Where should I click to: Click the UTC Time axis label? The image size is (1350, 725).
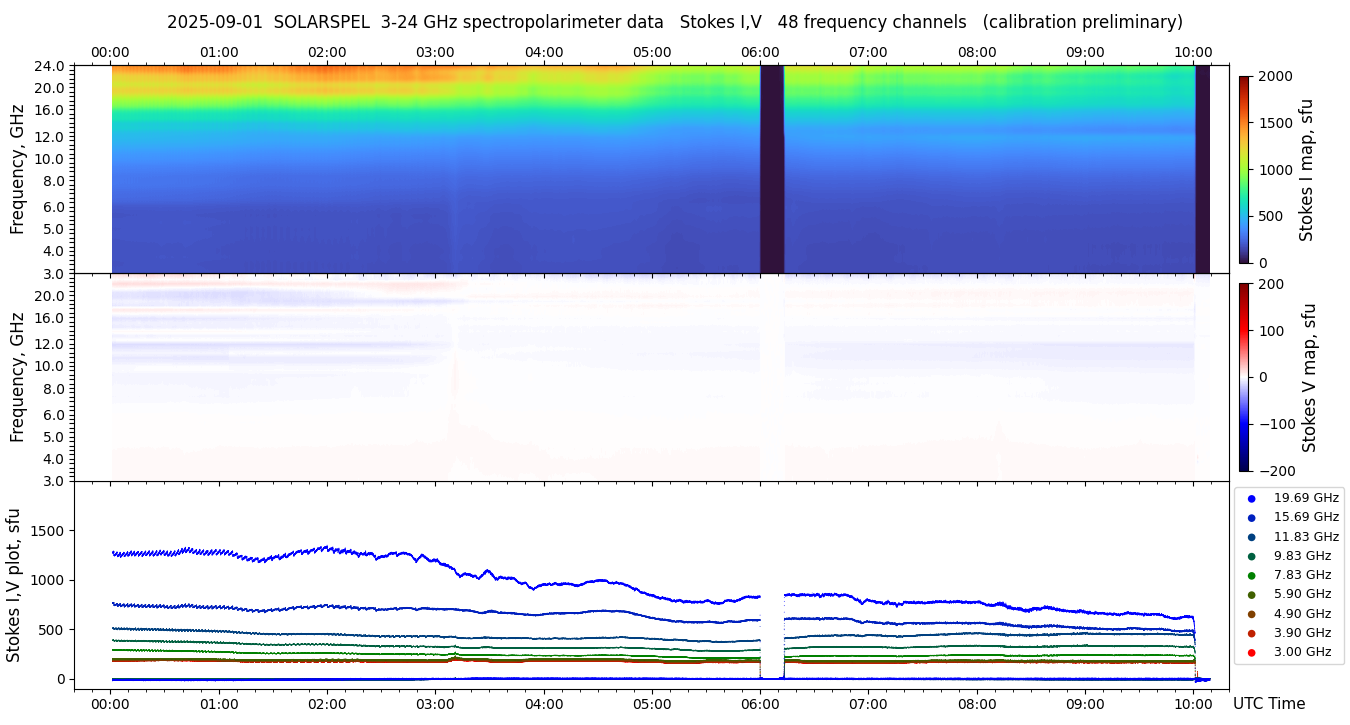pos(1268,703)
